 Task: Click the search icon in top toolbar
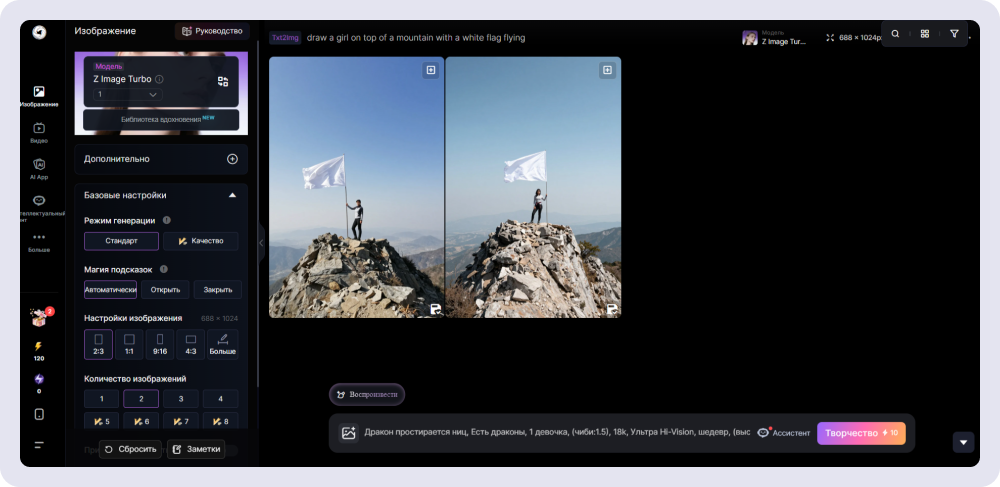pyautogui.click(x=895, y=34)
